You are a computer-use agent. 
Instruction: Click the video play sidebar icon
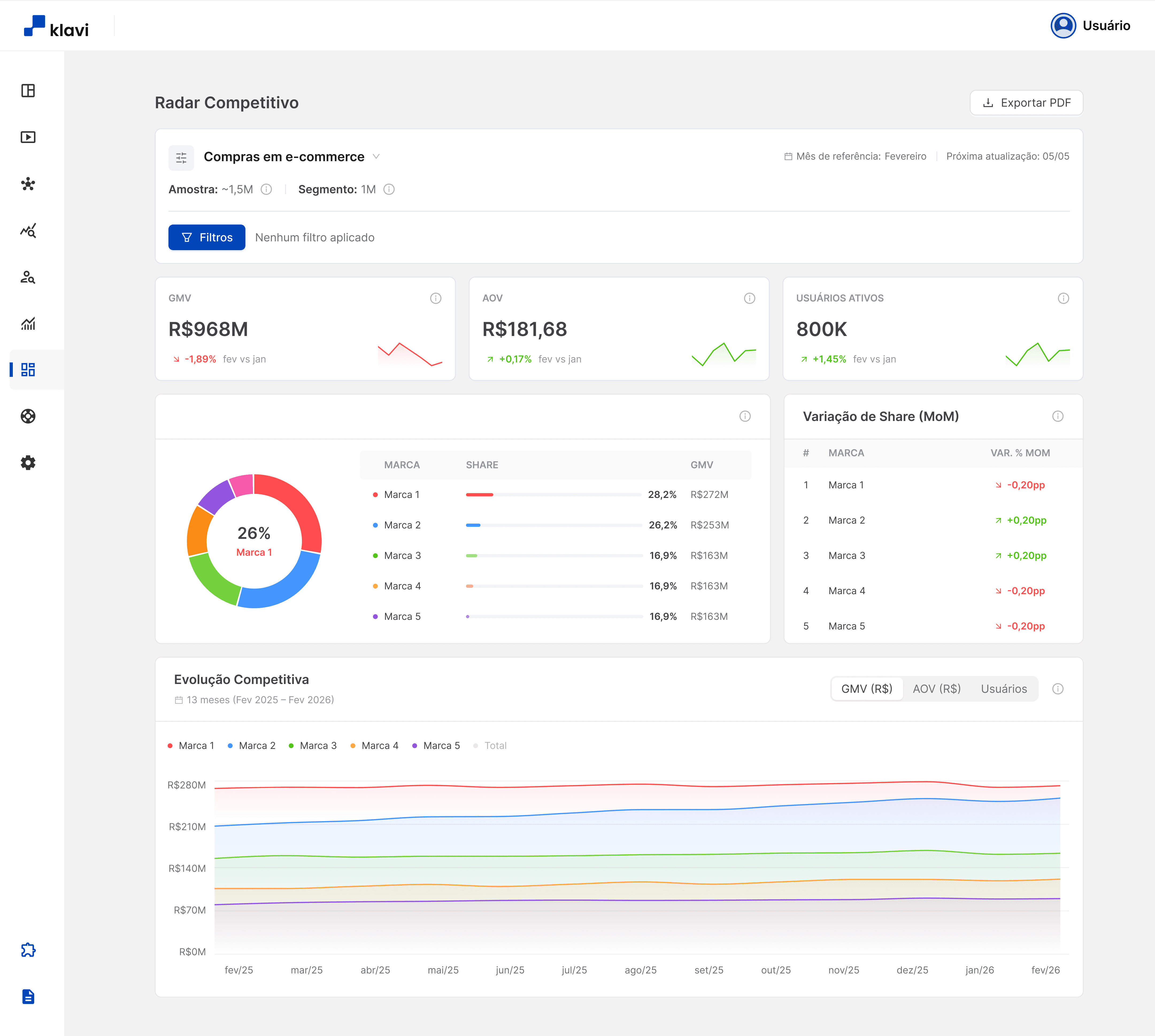28,137
